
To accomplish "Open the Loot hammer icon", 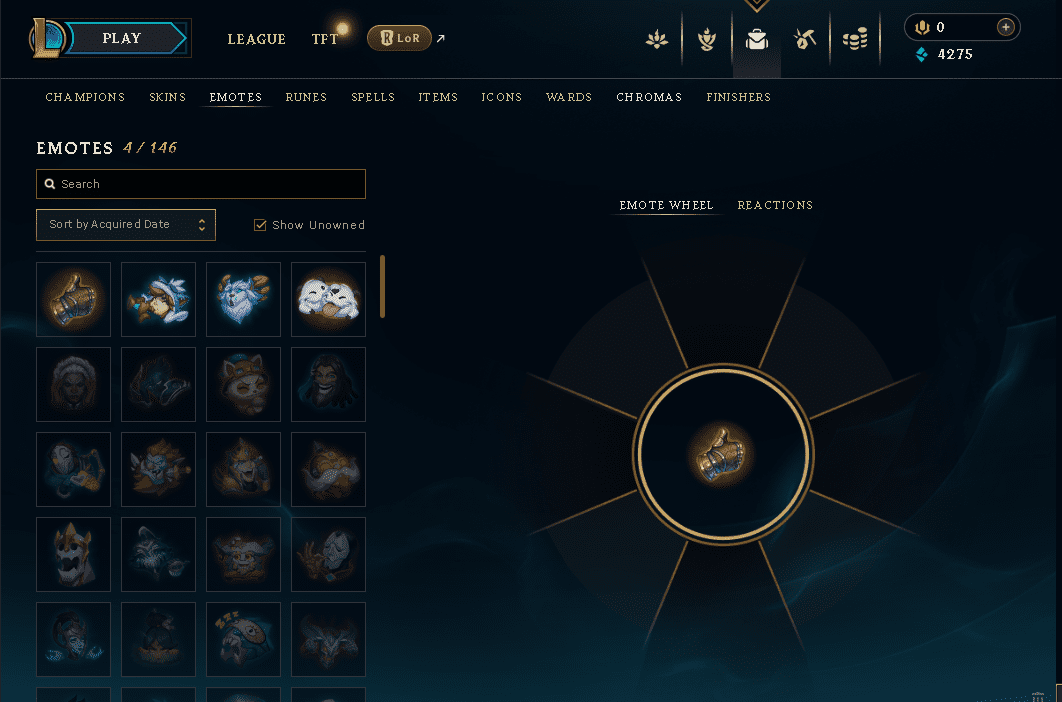I will click(x=805, y=40).
